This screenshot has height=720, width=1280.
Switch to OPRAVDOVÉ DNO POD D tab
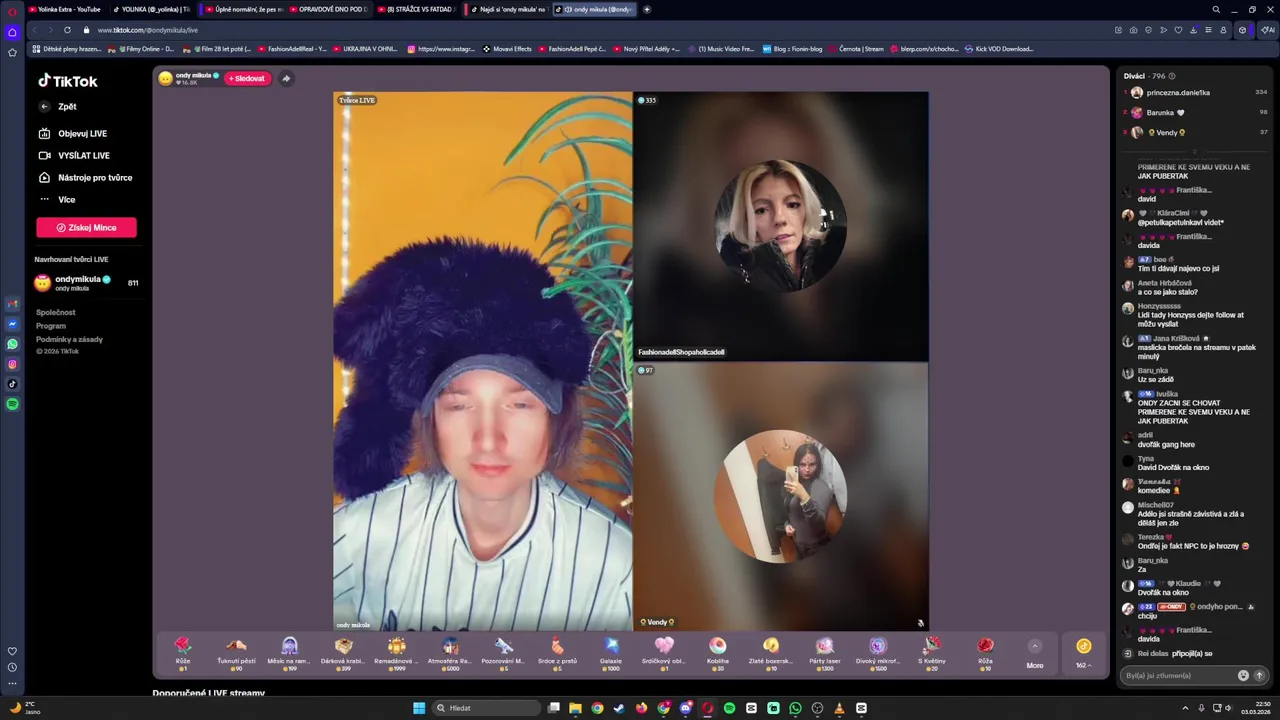[331, 9]
